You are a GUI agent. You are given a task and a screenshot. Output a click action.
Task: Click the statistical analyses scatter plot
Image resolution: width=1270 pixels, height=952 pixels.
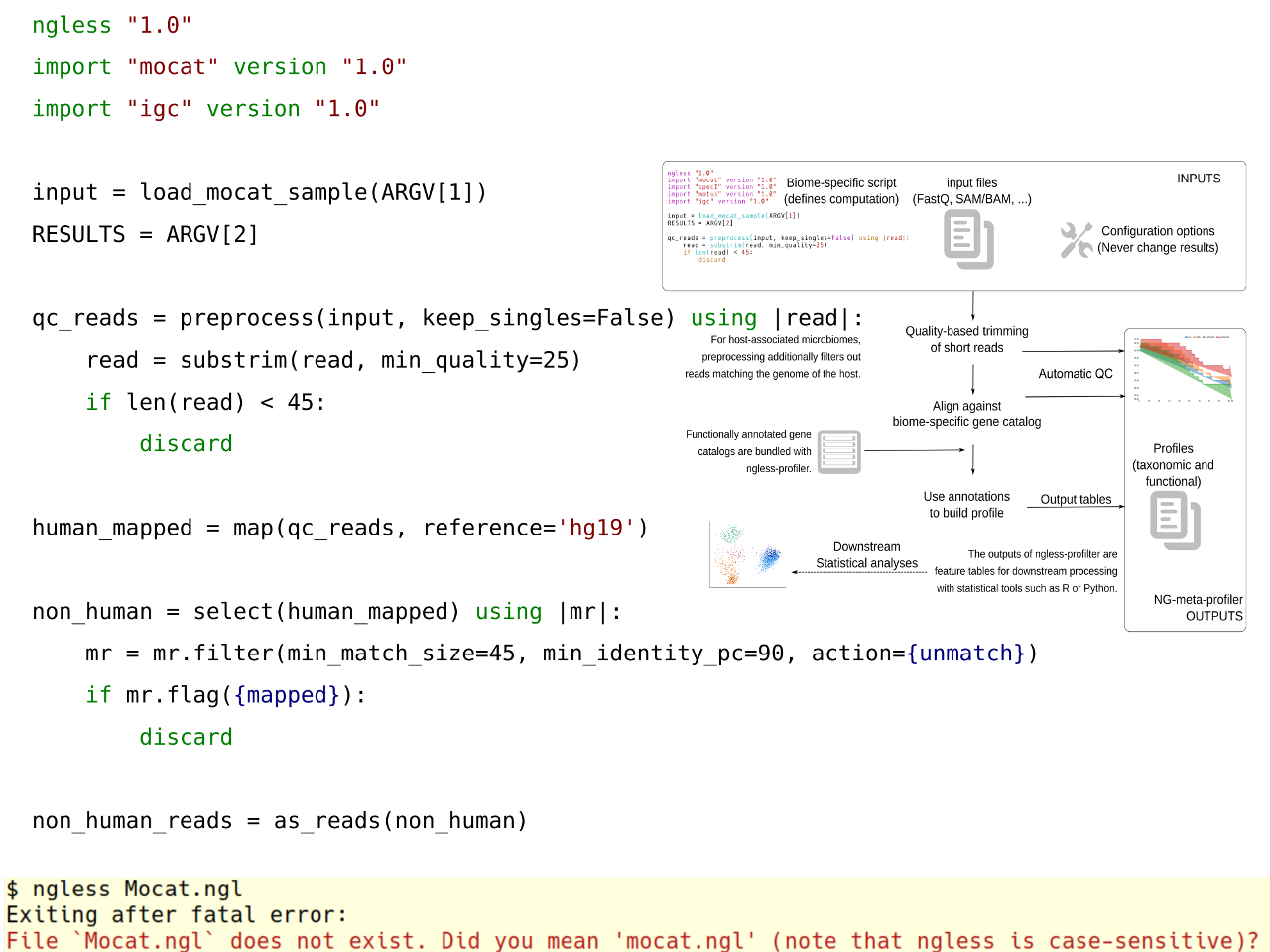coord(747,553)
